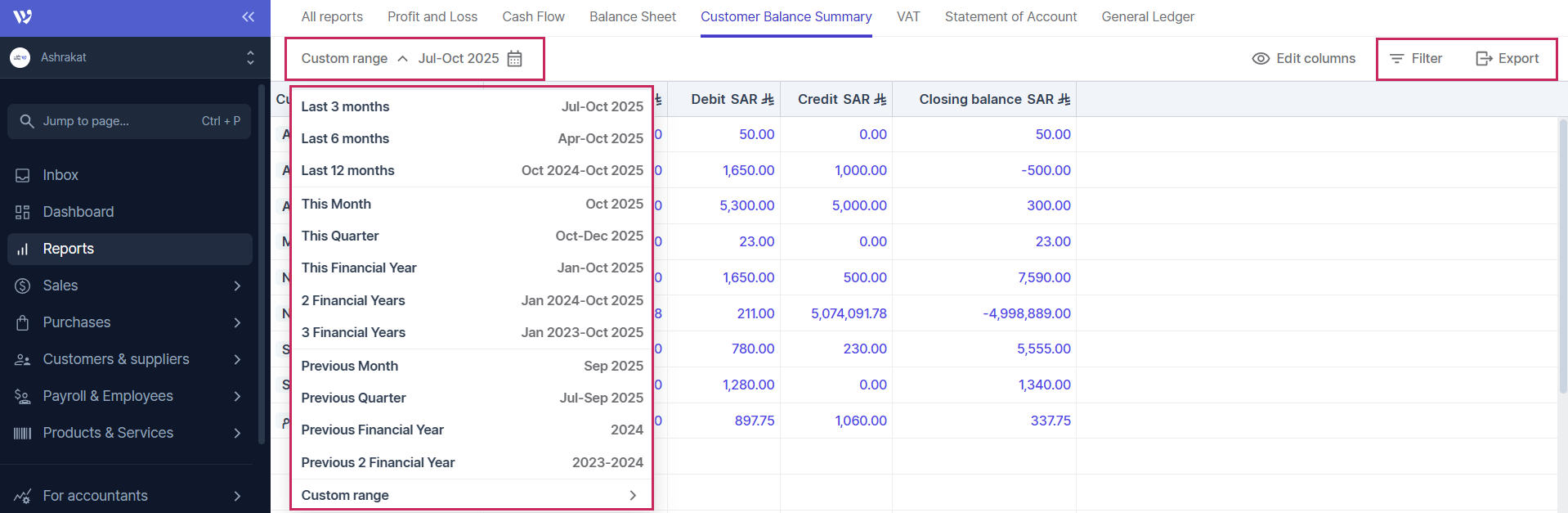Click the Inbox tray icon in sidebar
The height and width of the screenshot is (513, 1568).
pyautogui.click(x=23, y=175)
